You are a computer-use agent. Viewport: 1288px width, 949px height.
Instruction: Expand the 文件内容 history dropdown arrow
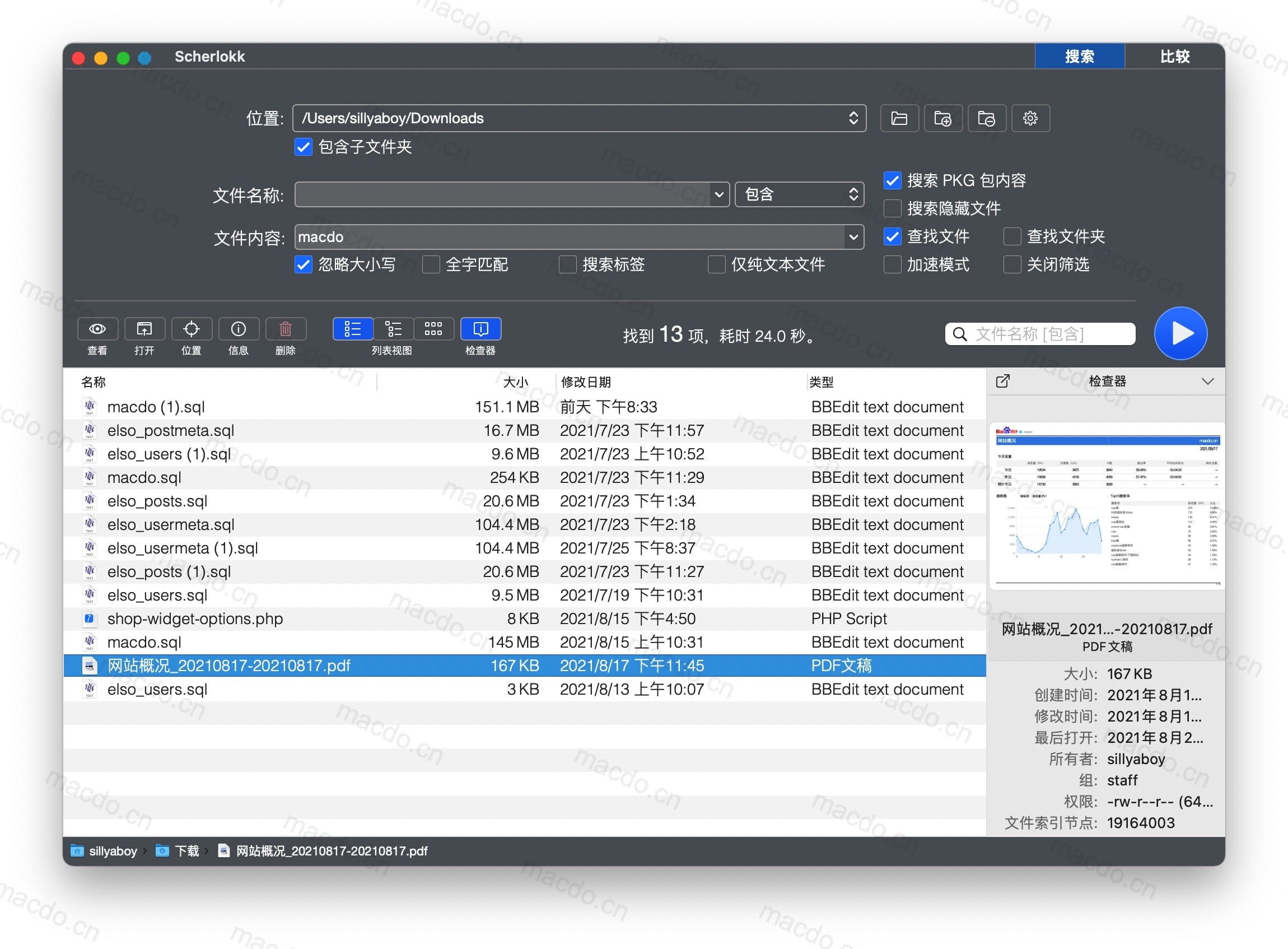[x=853, y=236]
